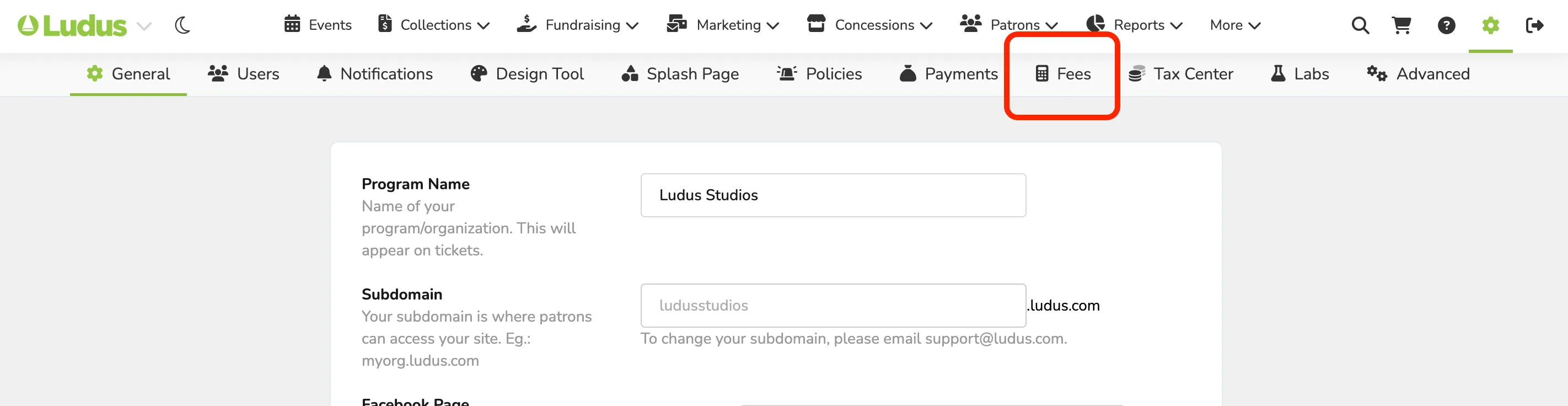Open the Splash Page tab
The image size is (1568, 406).
point(680,74)
